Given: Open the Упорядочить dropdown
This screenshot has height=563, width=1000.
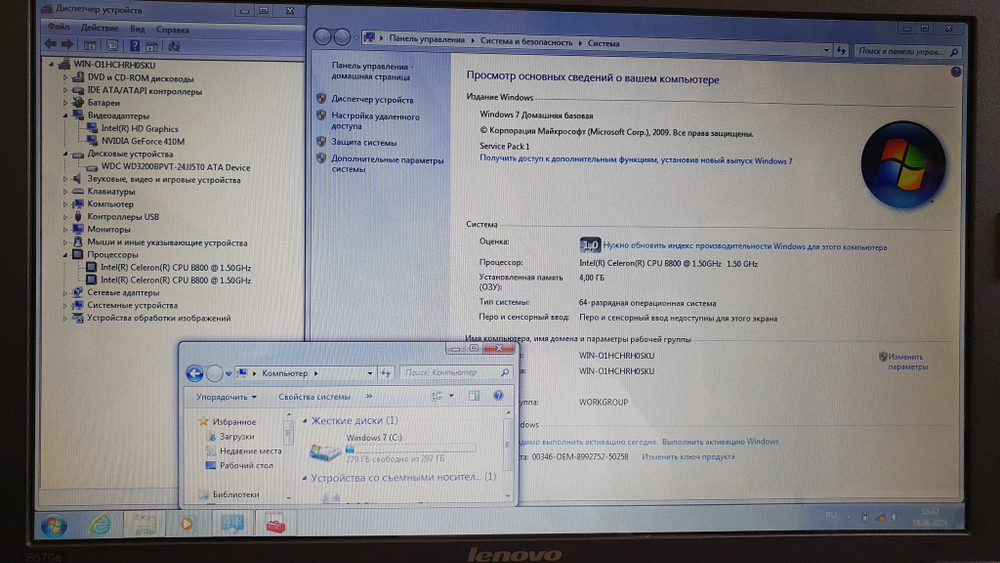Looking at the screenshot, I should (226, 397).
